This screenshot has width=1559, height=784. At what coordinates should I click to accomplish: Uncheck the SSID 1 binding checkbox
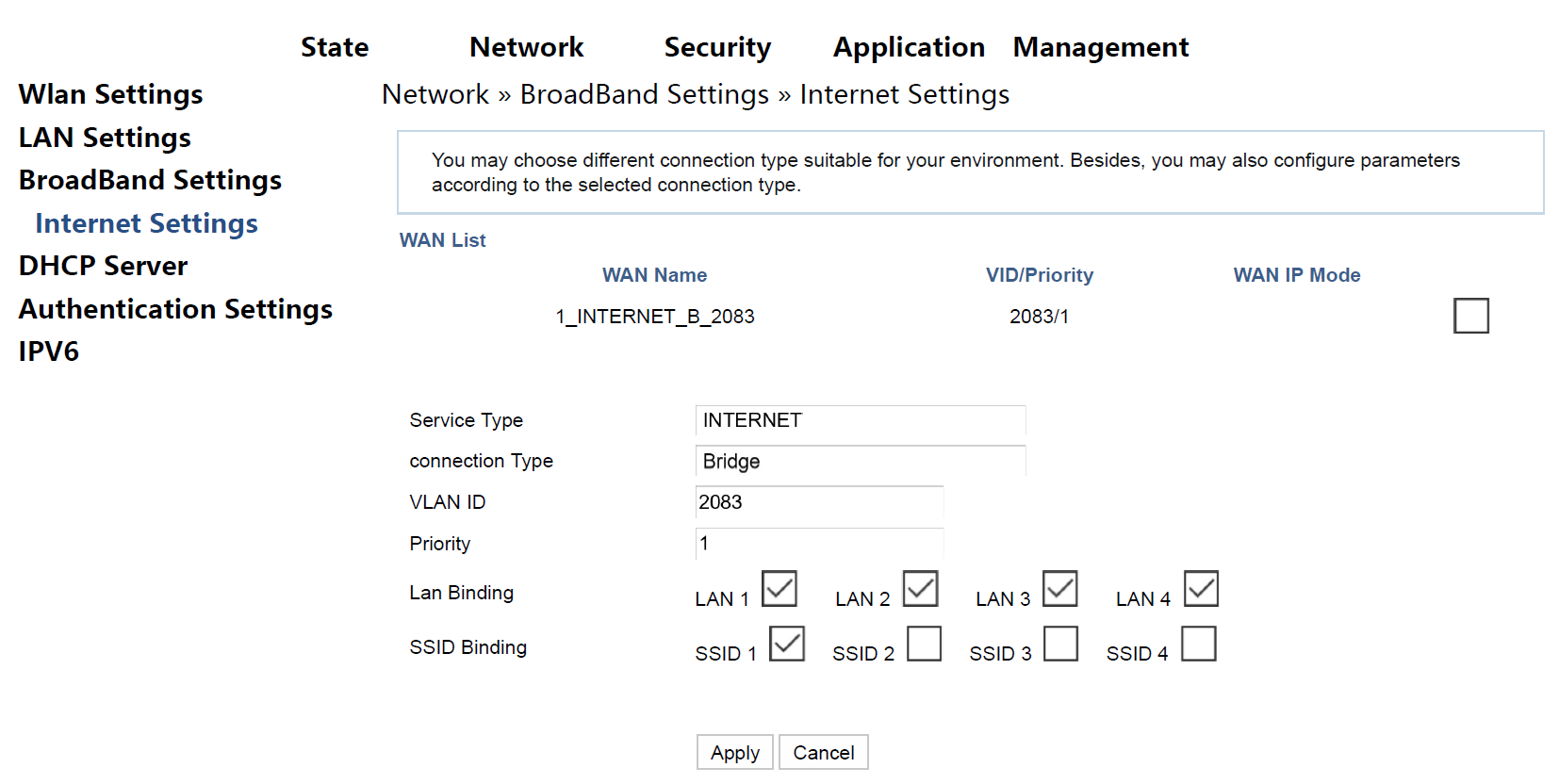pos(787,644)
